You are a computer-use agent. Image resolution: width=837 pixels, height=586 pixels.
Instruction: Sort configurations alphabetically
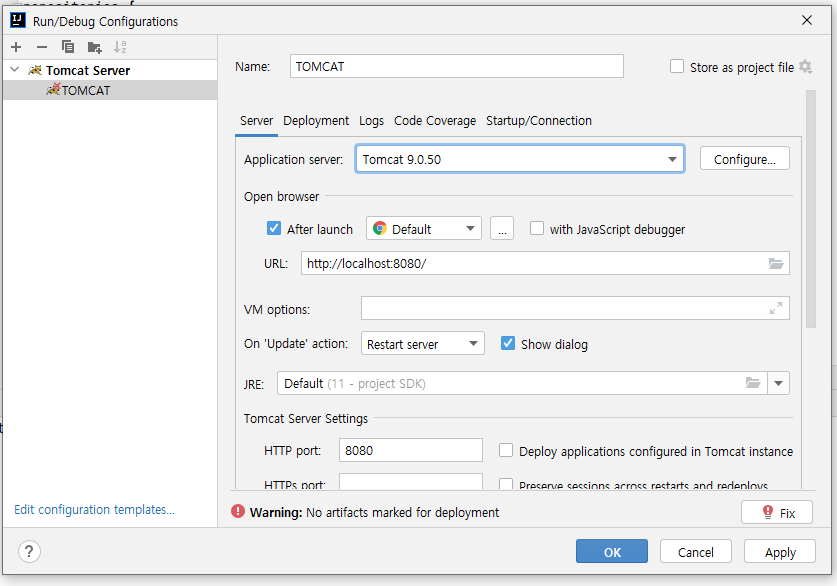point(120,47)
